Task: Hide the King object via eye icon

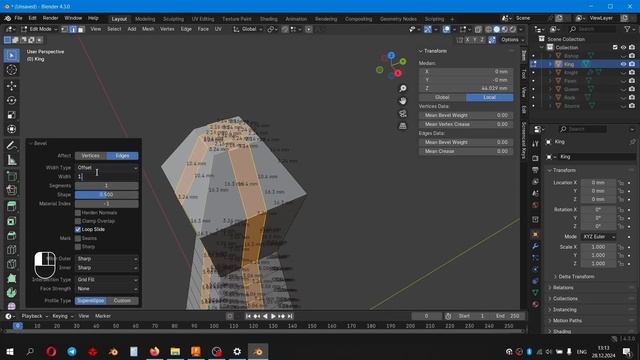Action: [623, 64]
